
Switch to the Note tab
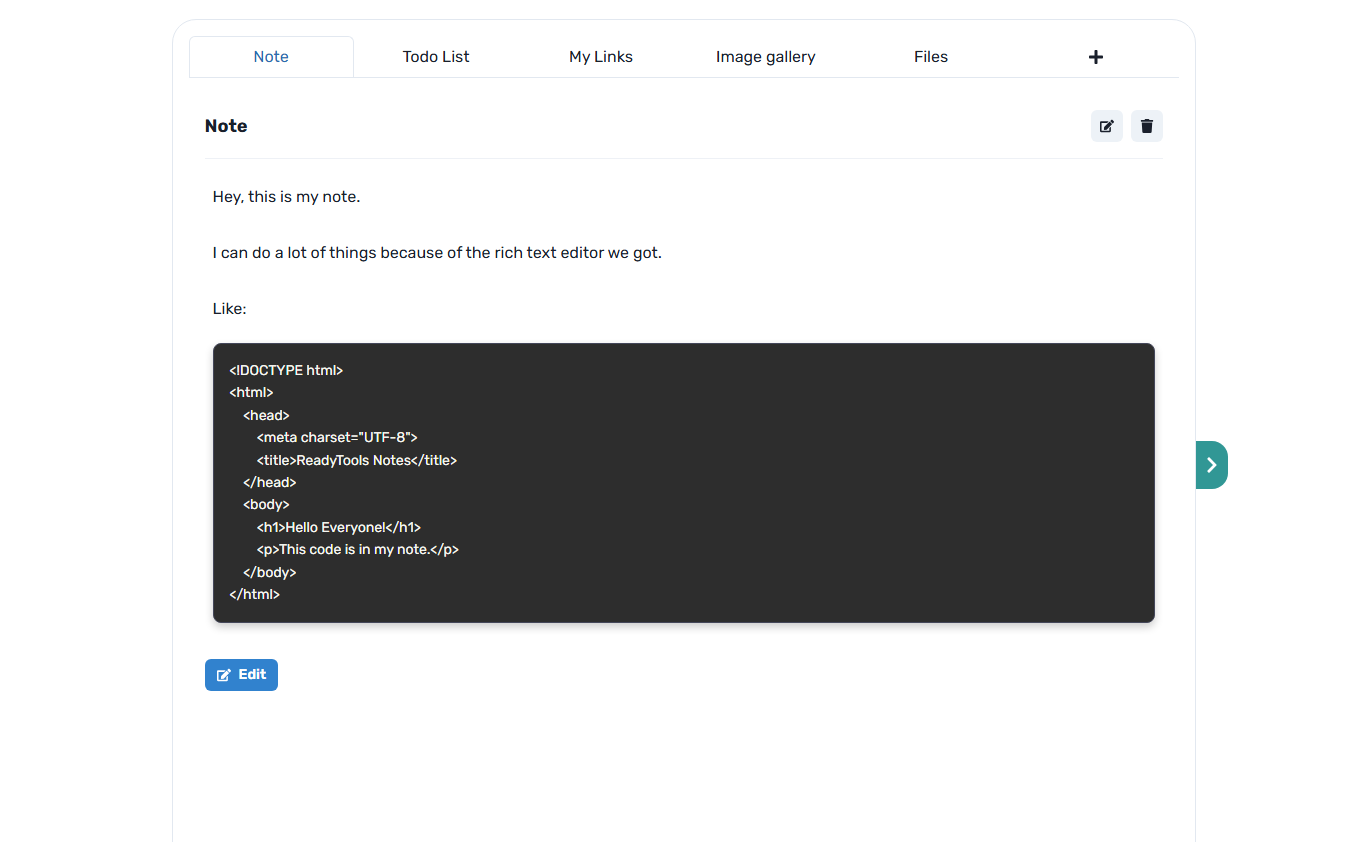[271, 57]
